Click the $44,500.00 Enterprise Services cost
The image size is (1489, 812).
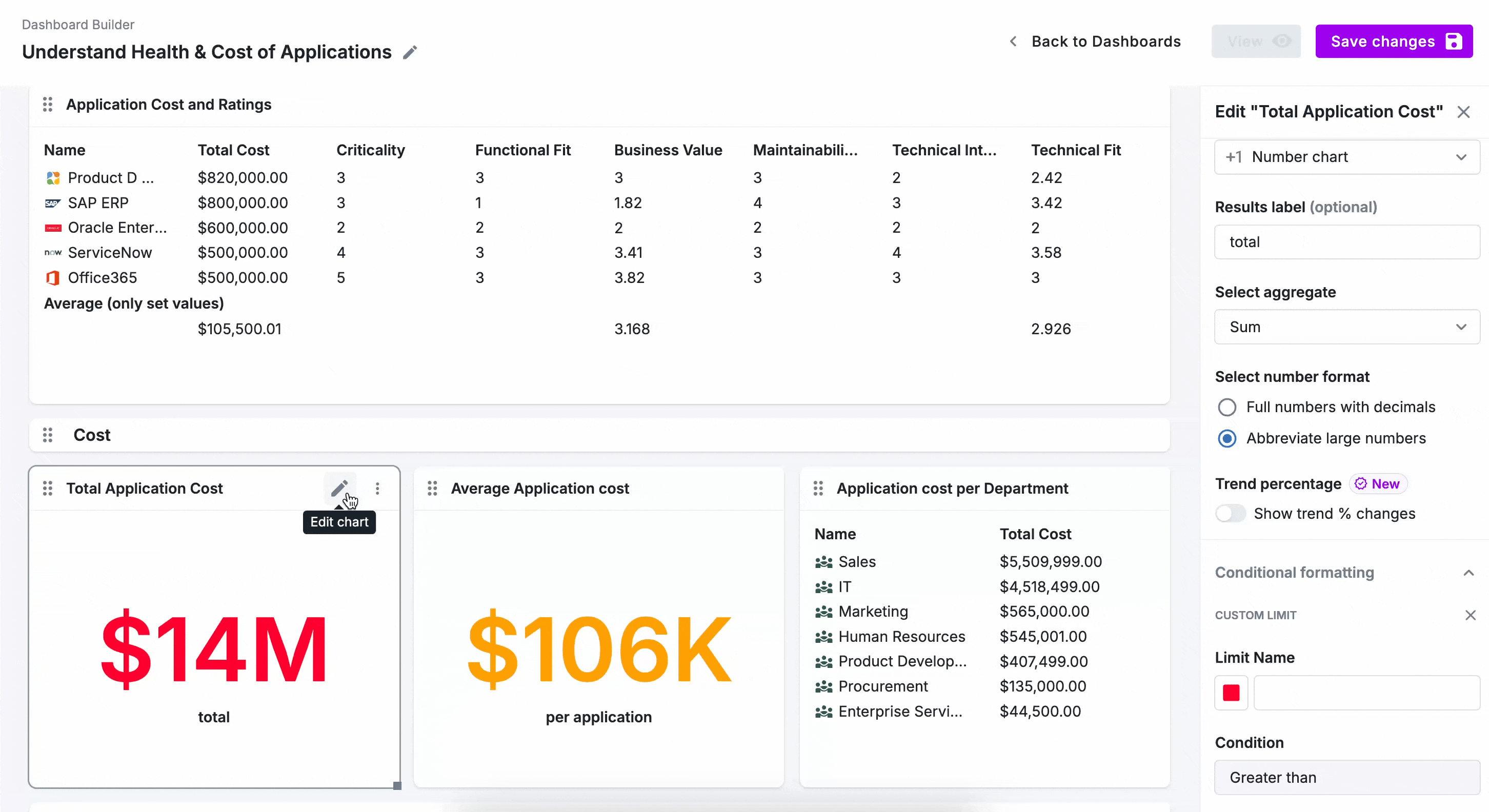tap(1040, 712)
